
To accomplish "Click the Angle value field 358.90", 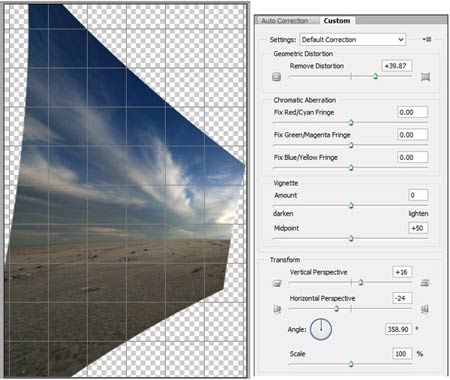I will 399,329.
